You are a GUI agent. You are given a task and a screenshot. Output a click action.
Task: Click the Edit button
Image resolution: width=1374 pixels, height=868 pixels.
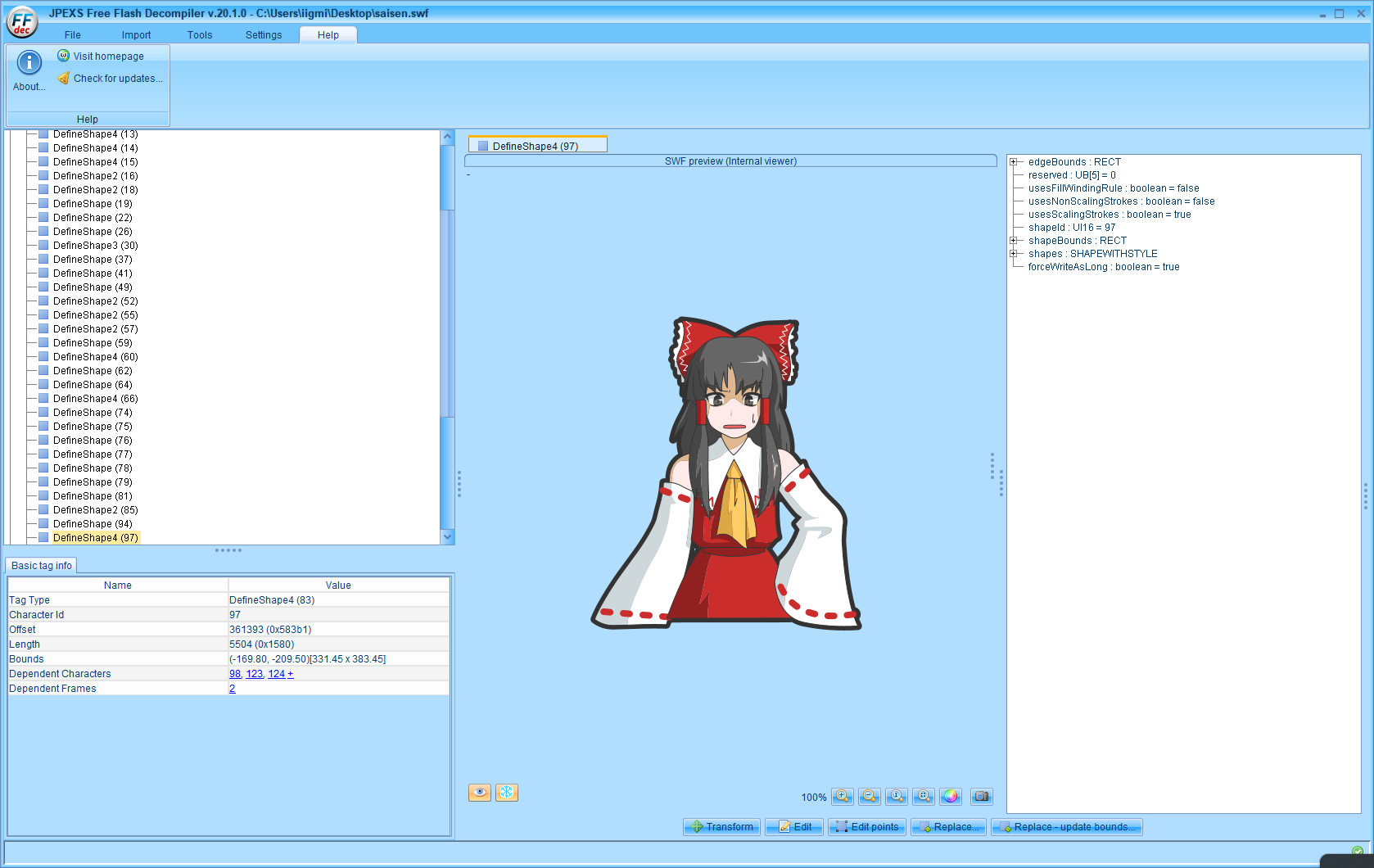[x=794, y=827]
